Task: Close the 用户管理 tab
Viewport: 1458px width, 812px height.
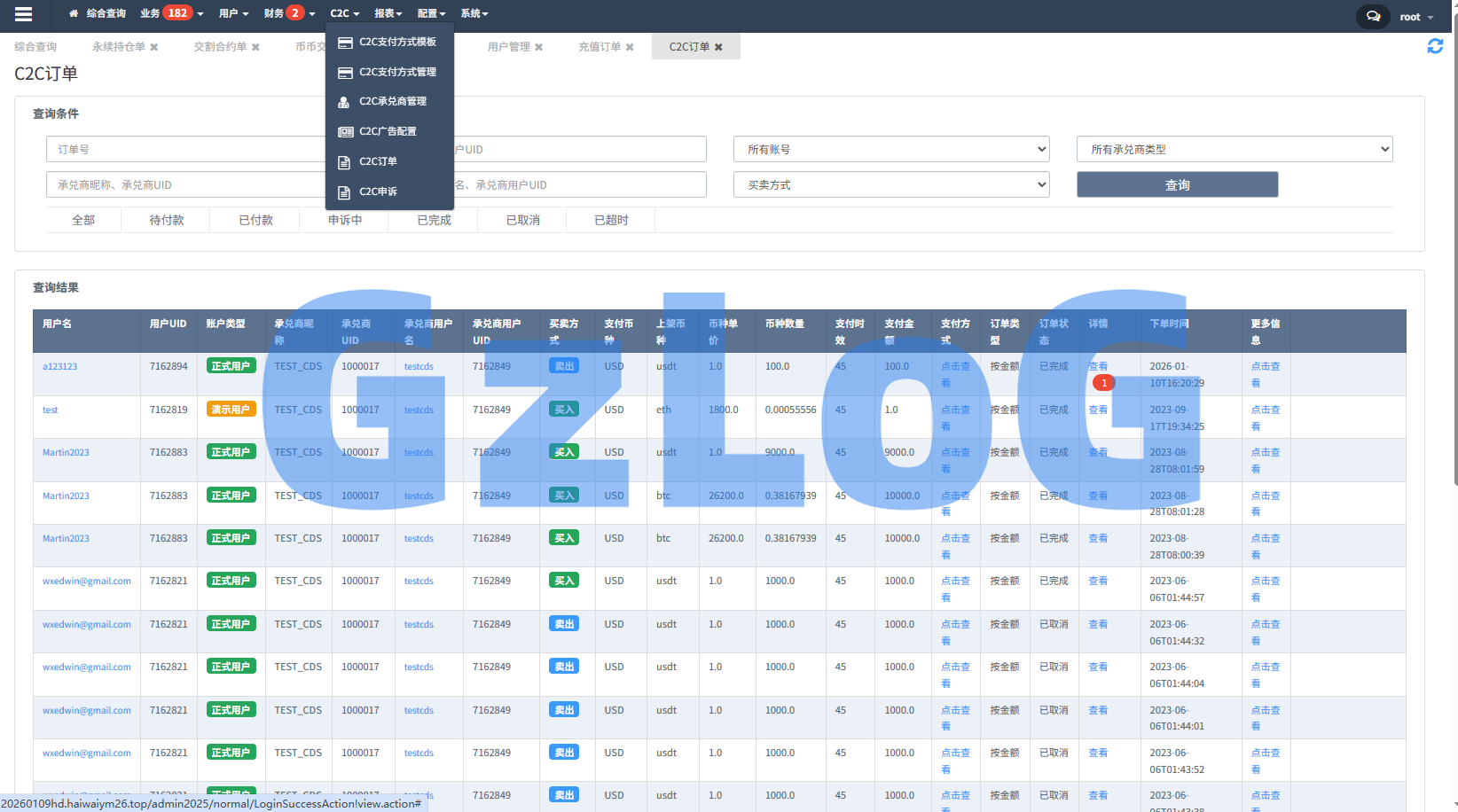Action: coord(539,47)
